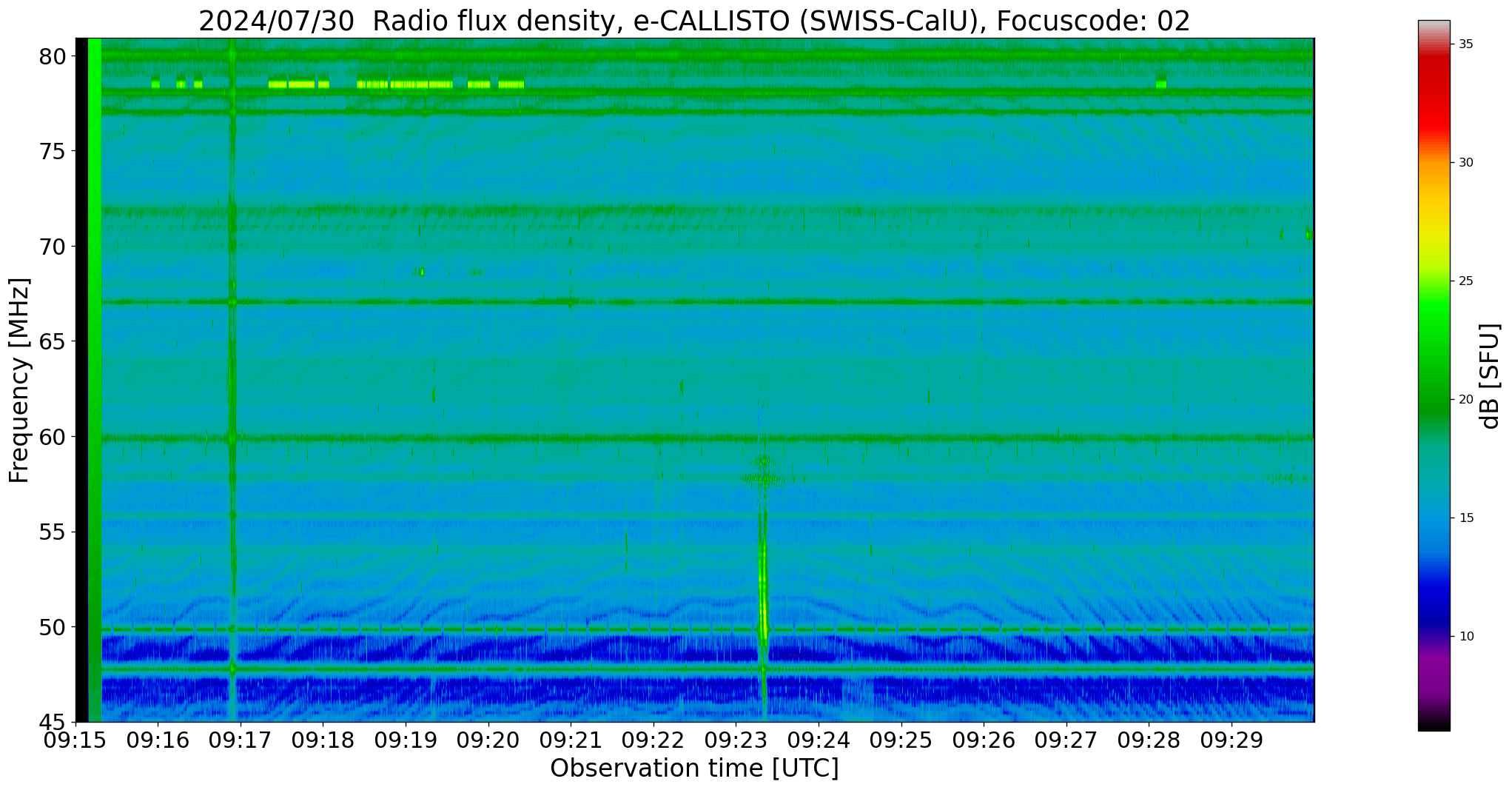Click the 09:24 time tick label
Viewport: 1512px width, 790px height.
tap(819, 740)
